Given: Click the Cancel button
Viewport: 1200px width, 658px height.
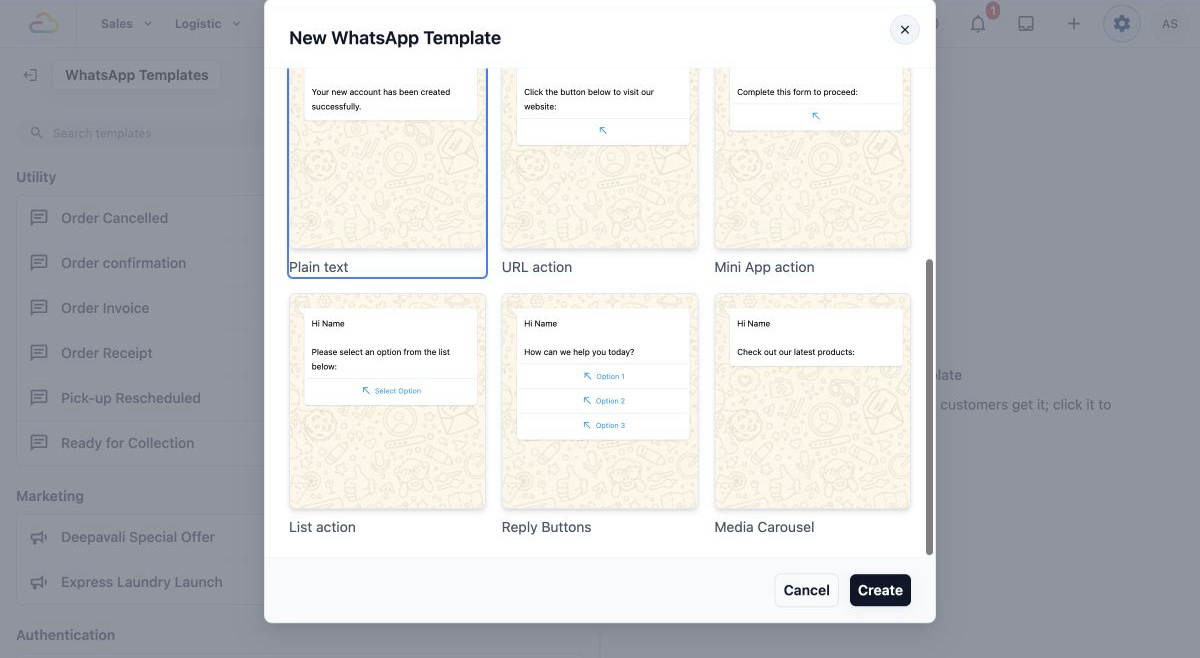Looking at the screenshot, I should pyautogui.click(x=806, y=590).
